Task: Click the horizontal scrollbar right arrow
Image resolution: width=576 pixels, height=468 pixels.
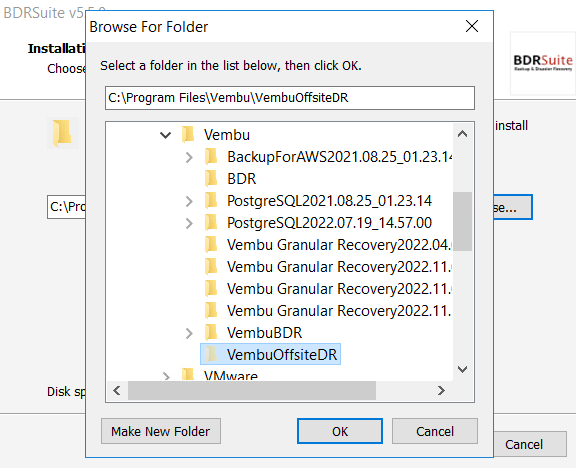Action: 441,390
